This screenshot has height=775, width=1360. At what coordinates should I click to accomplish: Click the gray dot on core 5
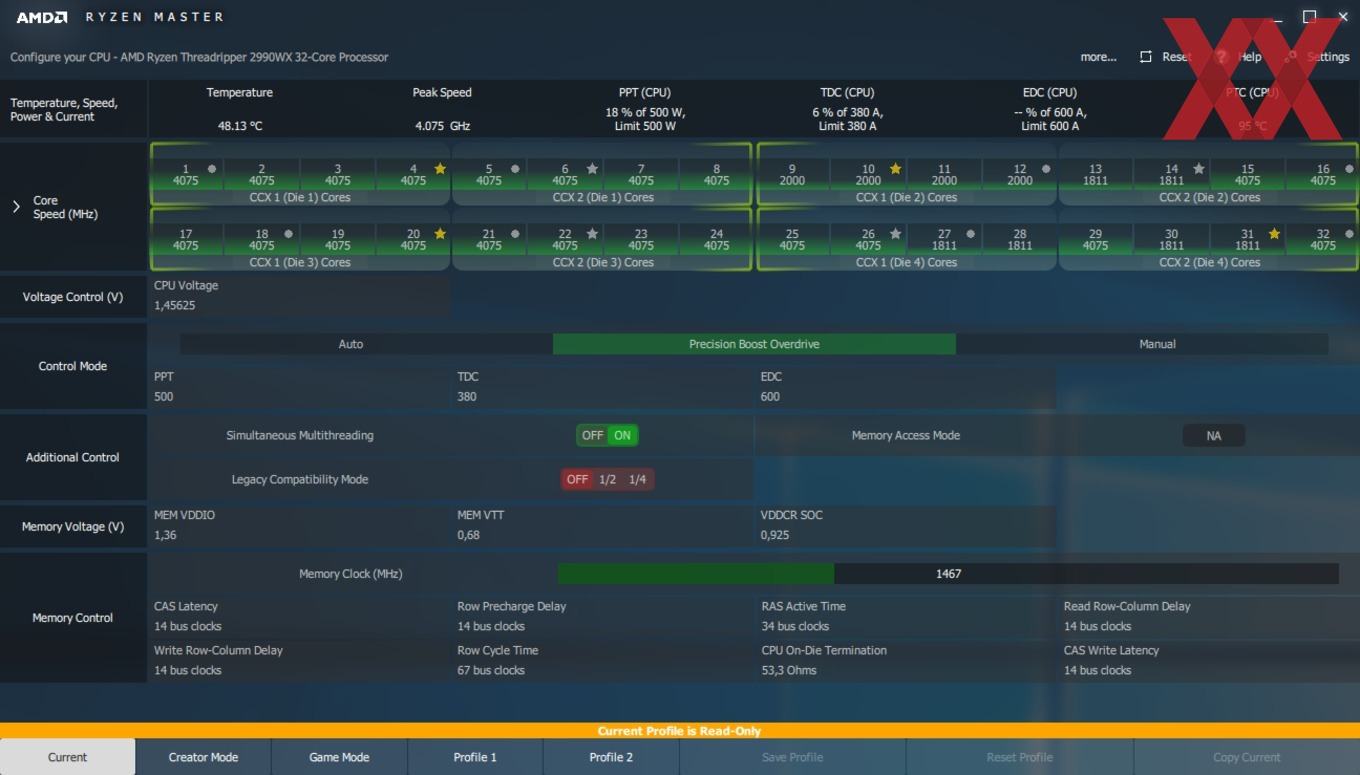tap(515, 169)
